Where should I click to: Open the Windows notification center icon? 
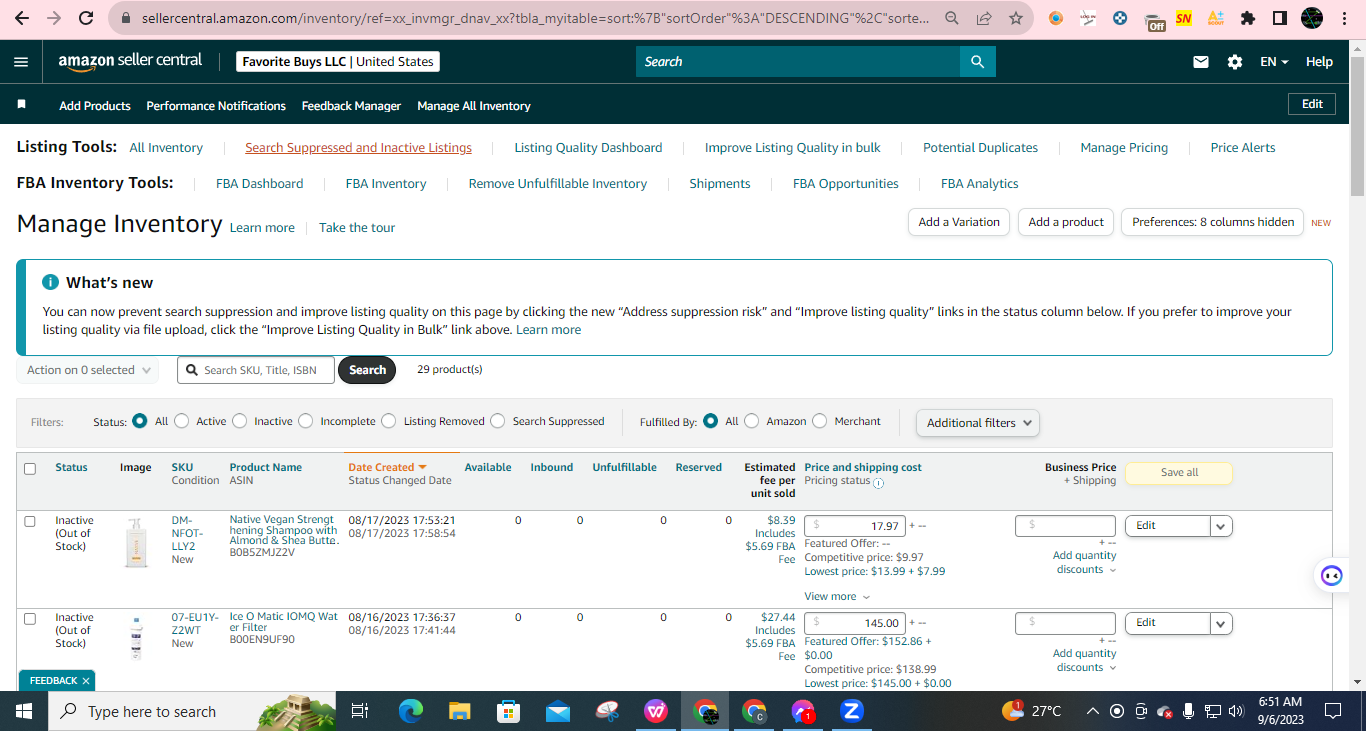(x=1333, y=711)
